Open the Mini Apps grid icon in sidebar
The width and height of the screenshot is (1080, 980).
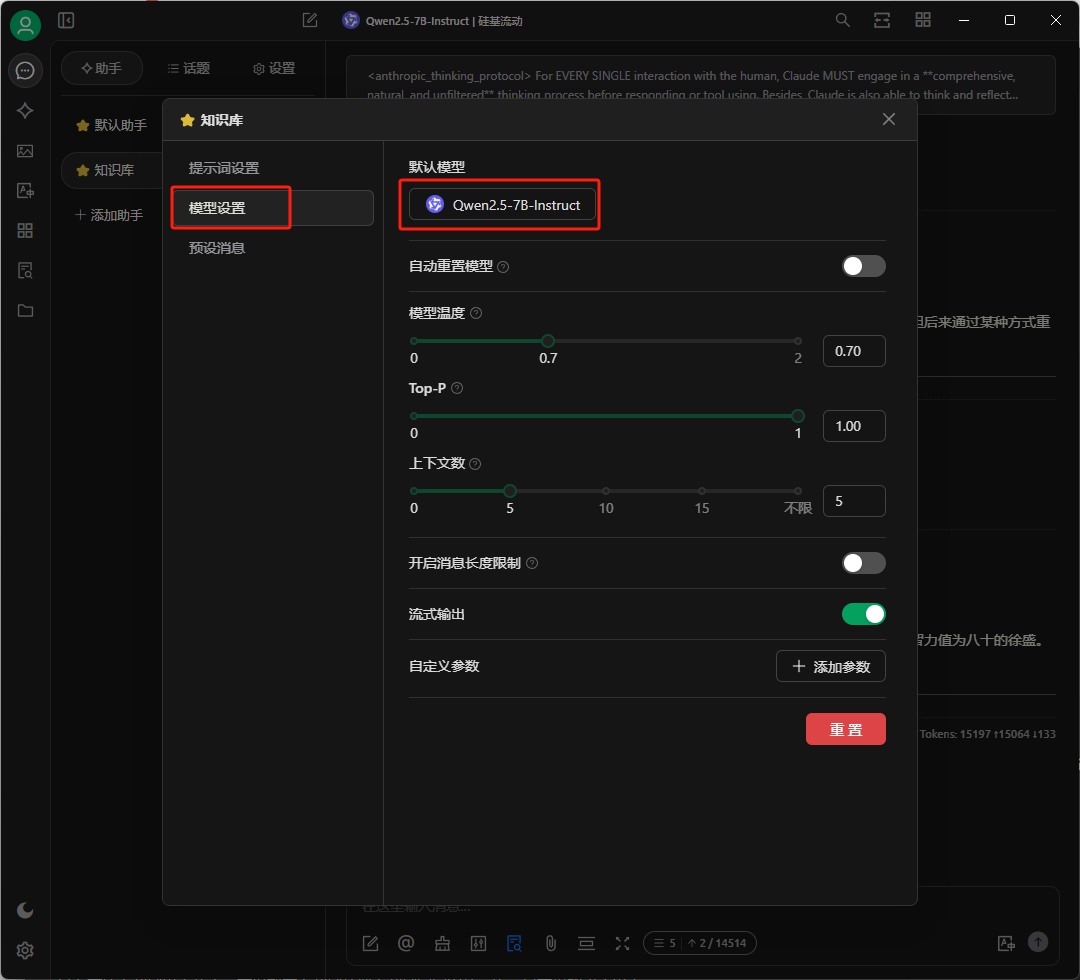coord(25,231)
